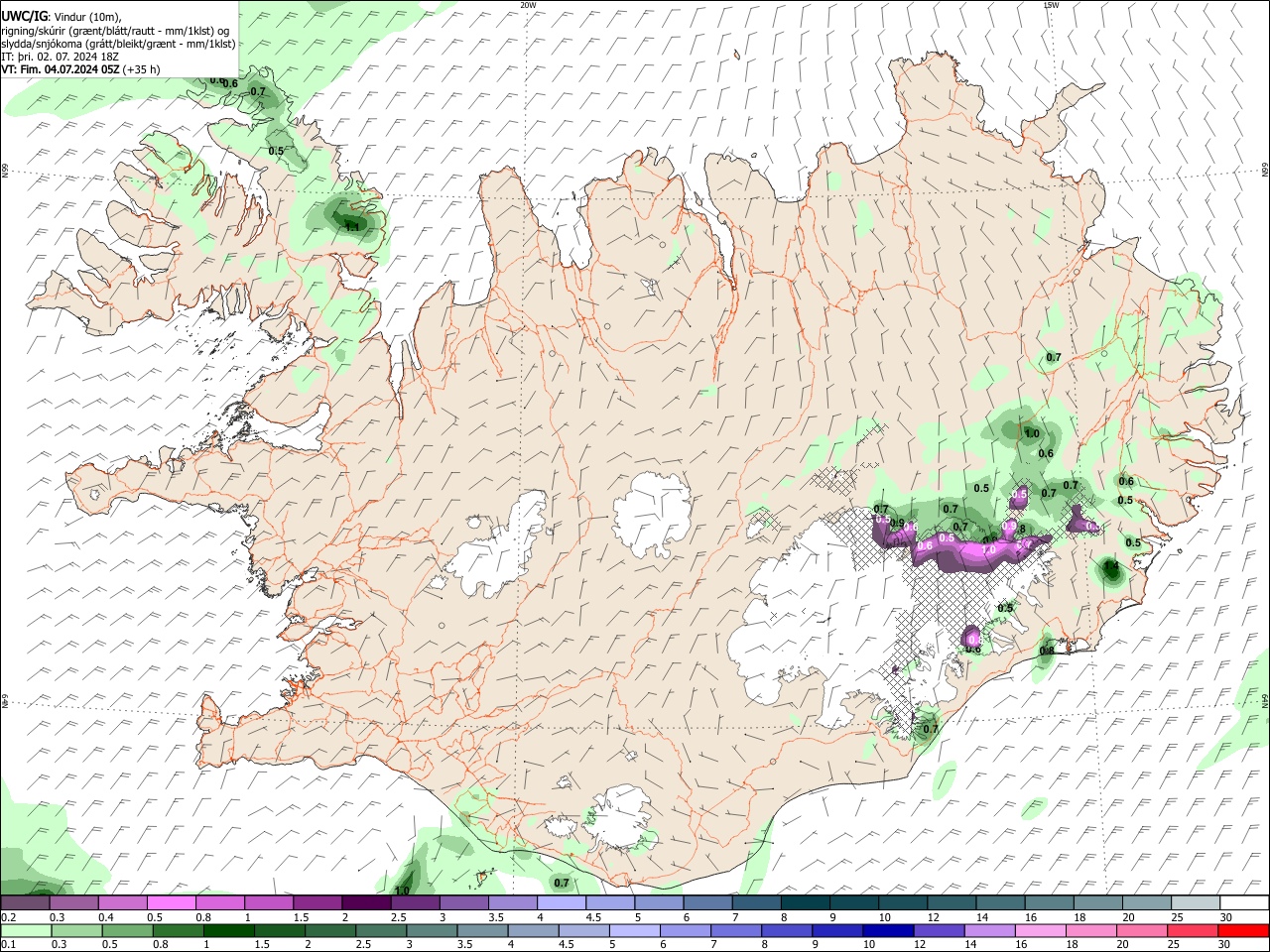
Task: Pick the dark teal 8 sleet/snow swatch
Action: (x=806, y=902)
